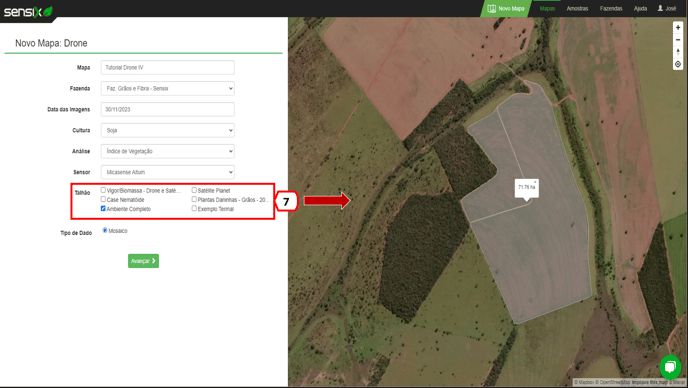Enable the Satélite Planet checkbox

(x=194, y=190)
